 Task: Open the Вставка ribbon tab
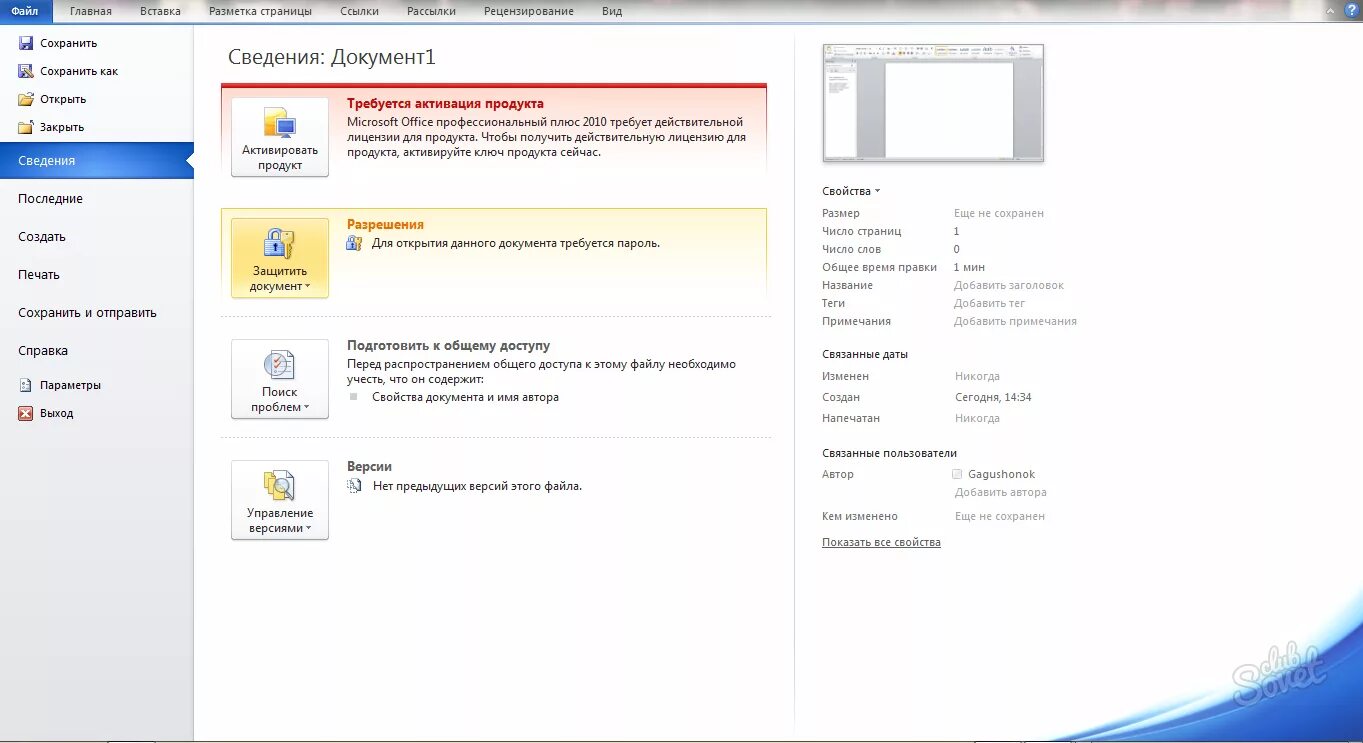pos(159,11)
